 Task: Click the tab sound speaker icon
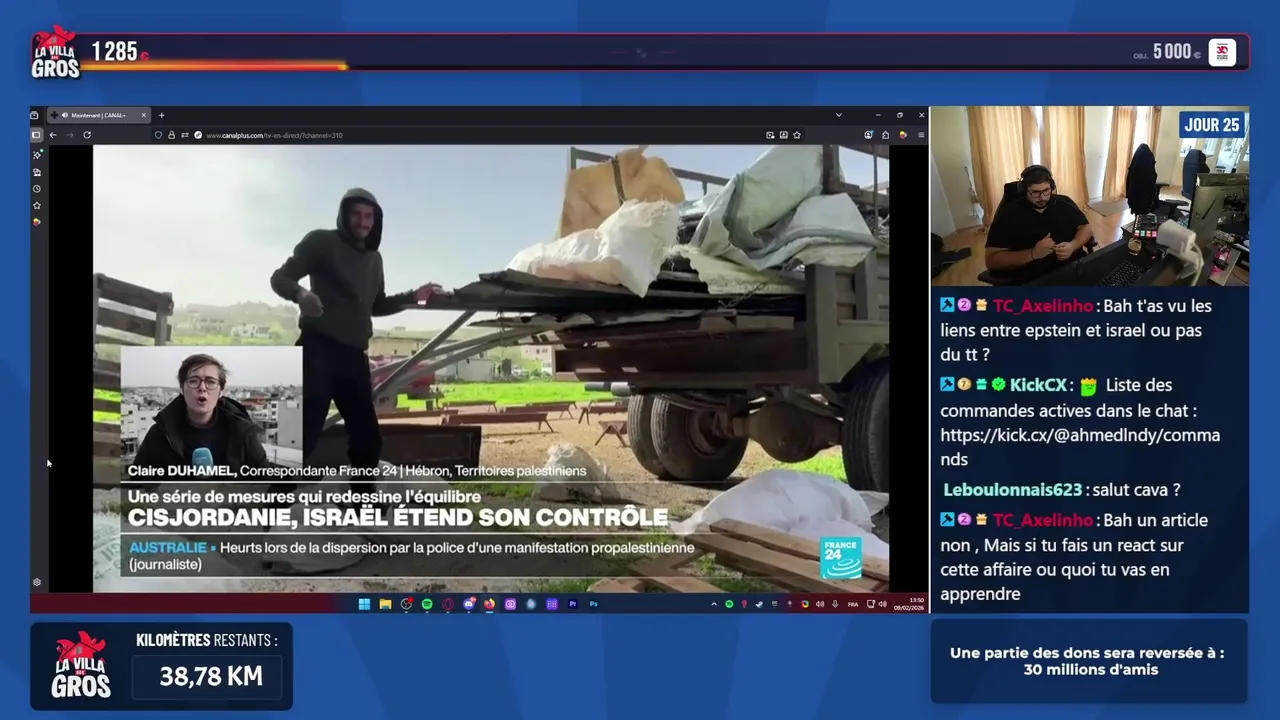click(x=65, y=115)
